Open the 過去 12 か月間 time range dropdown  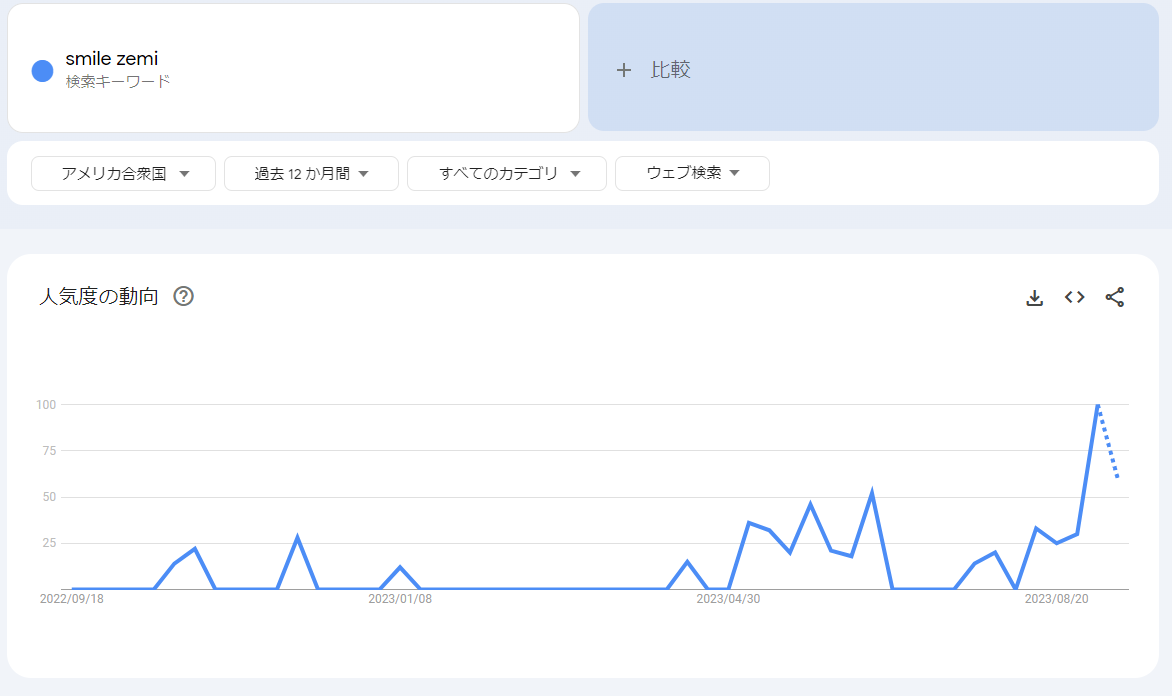311,173
